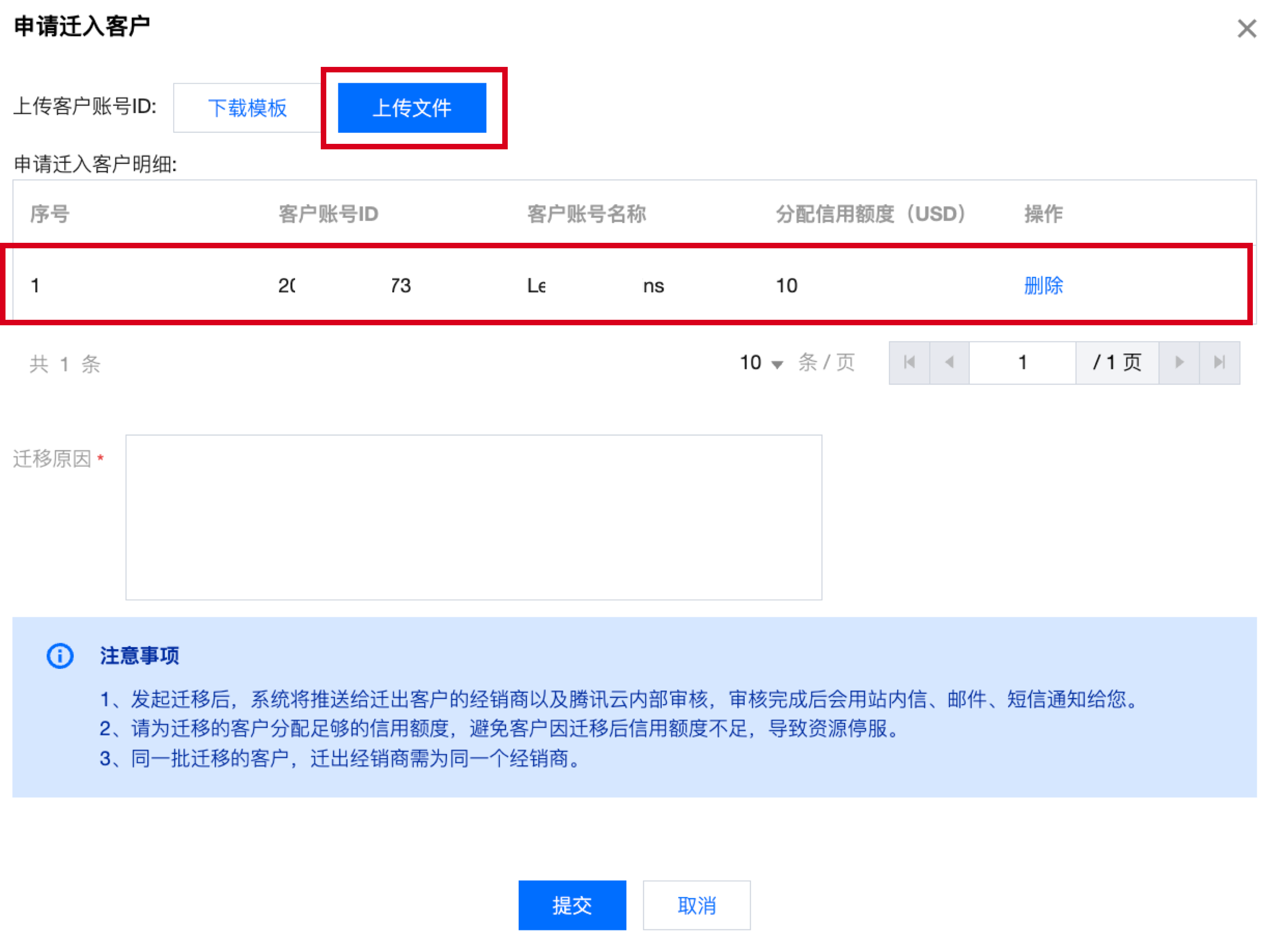Click the 注意事项 info icon
Screen dimensions: 1284x952
click(x=60, y=655)
